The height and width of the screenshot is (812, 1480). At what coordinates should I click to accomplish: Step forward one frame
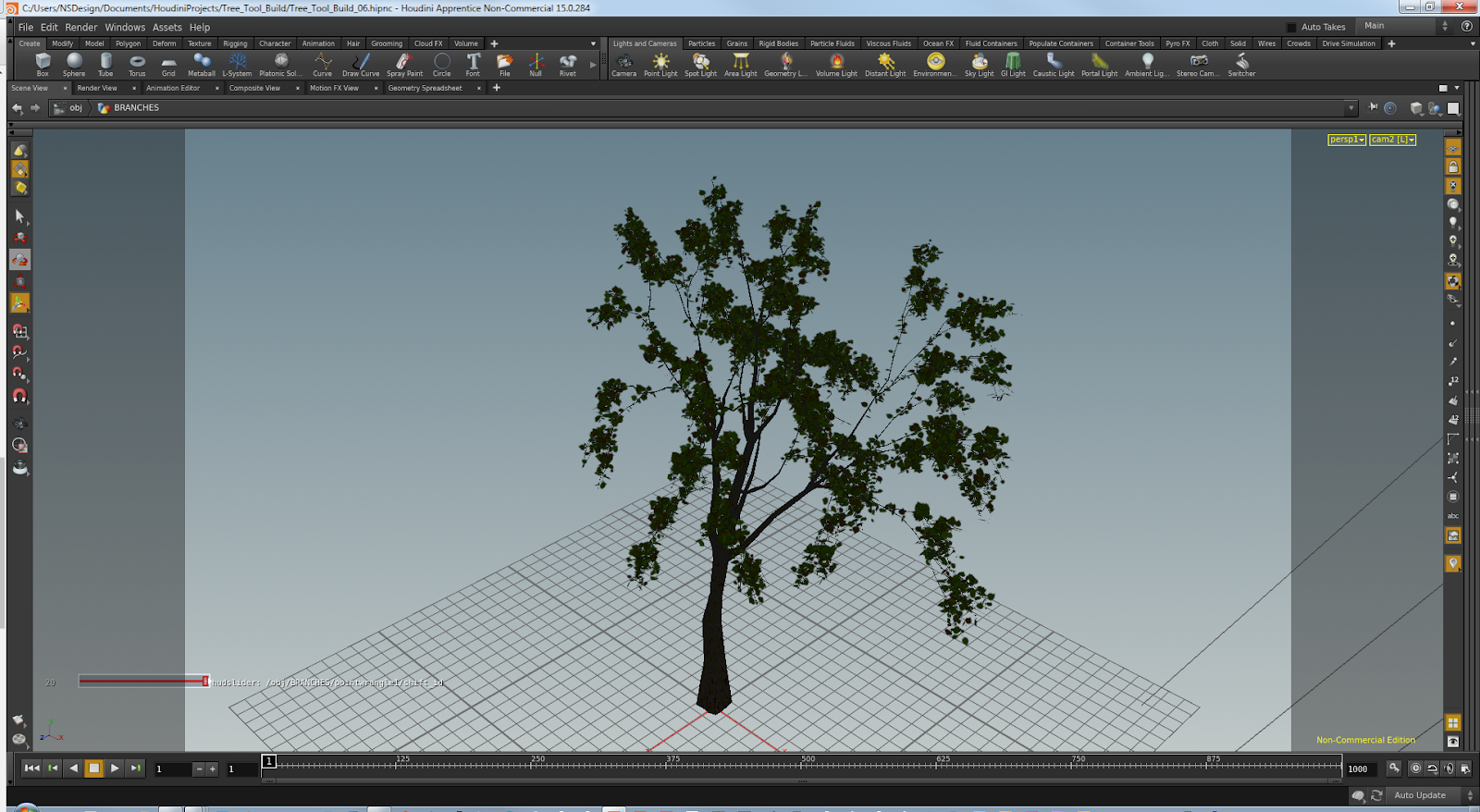[135, 768]
